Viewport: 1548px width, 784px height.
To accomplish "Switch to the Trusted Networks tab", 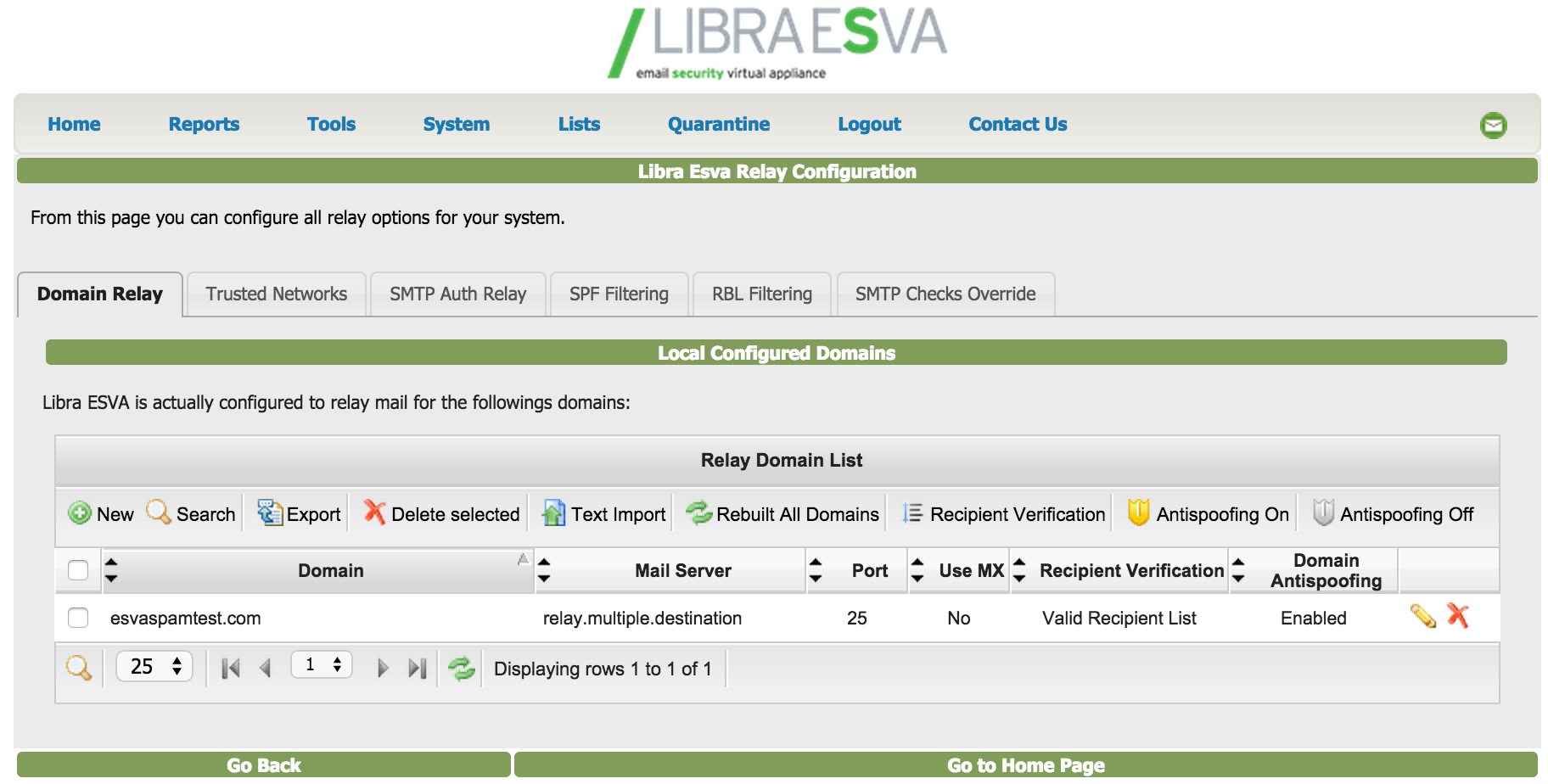I will coord(276,294).
